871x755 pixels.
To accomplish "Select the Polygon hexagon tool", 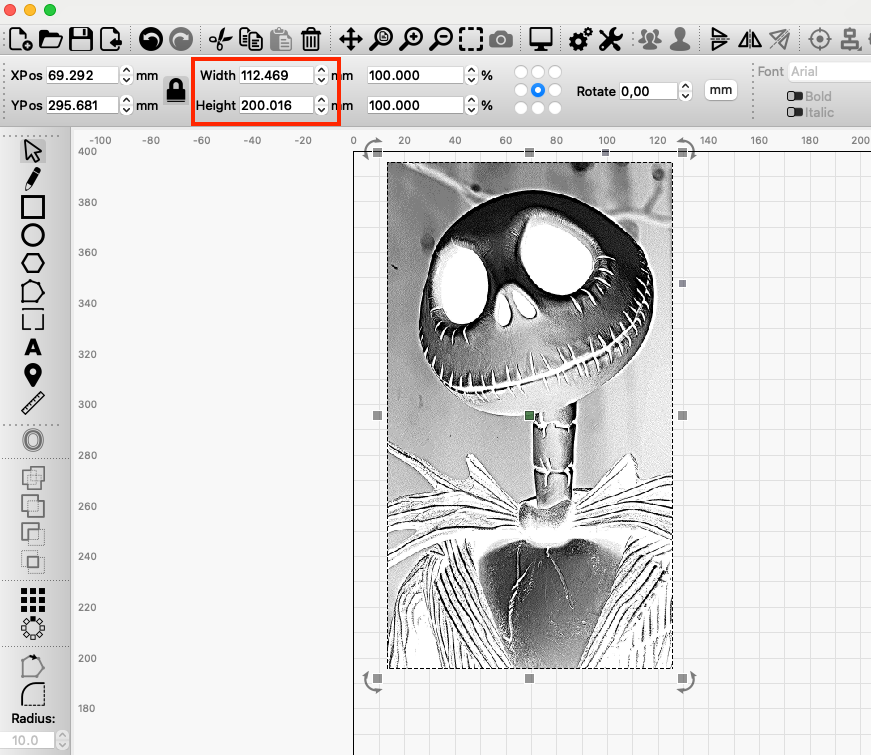I will click(33, 263).
